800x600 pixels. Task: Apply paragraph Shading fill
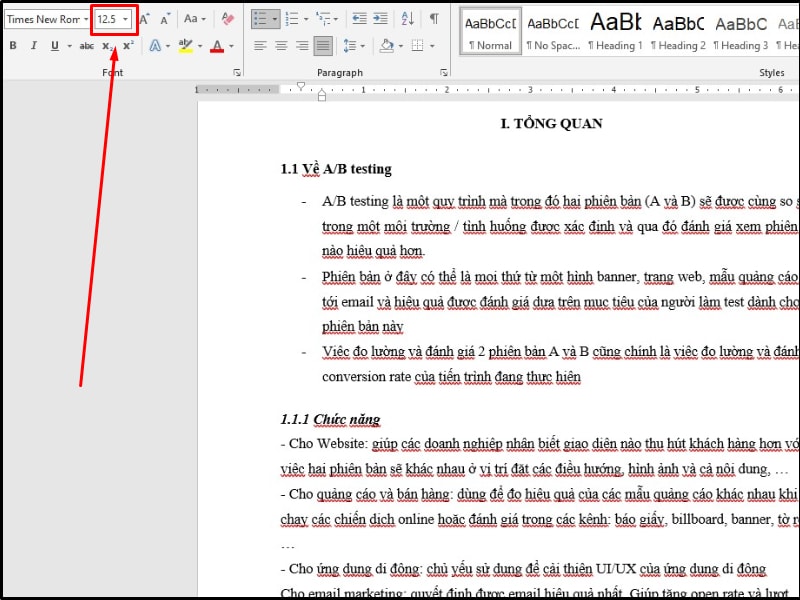387,46
